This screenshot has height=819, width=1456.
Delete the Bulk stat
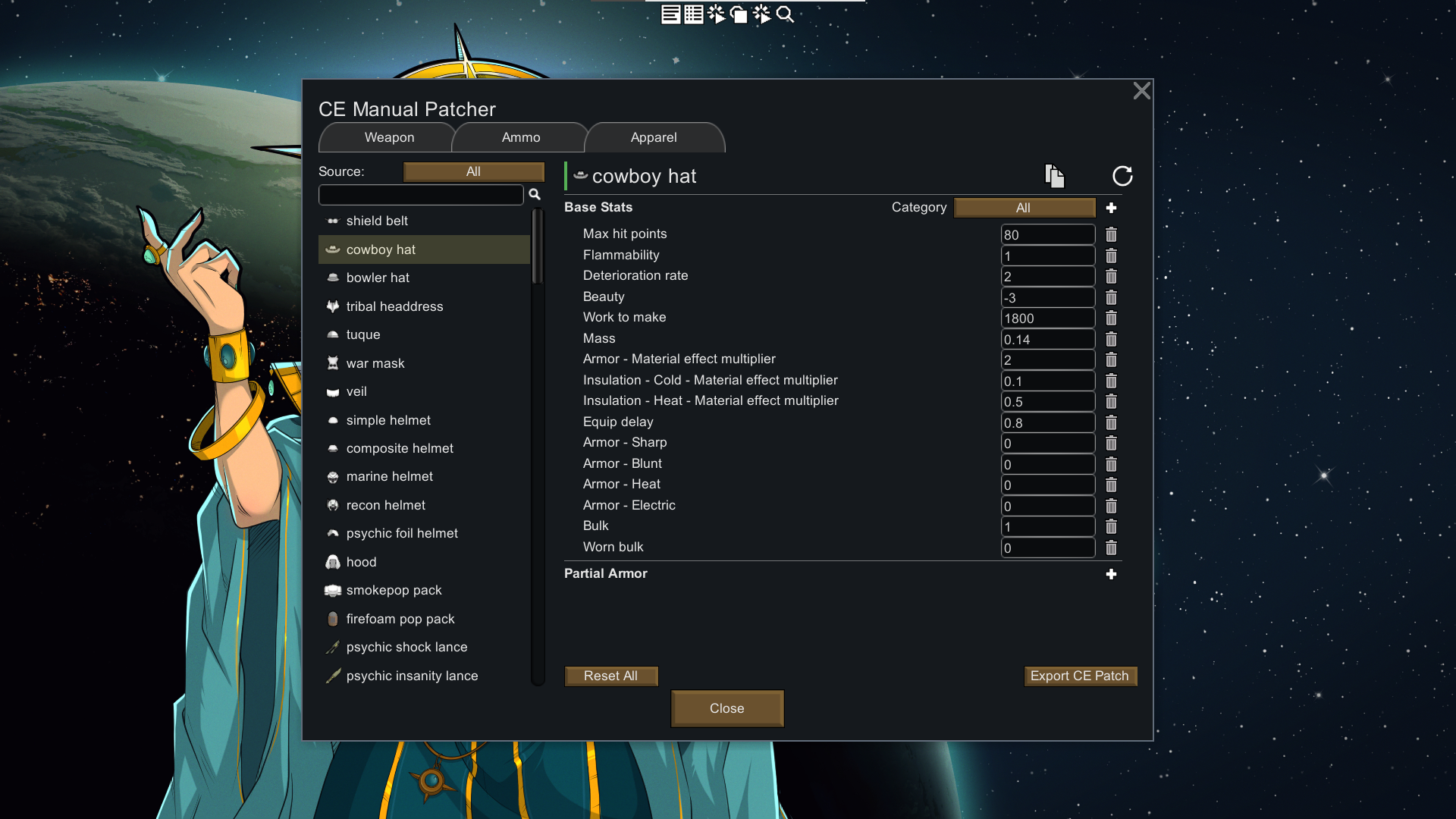tap(1111, 526)
